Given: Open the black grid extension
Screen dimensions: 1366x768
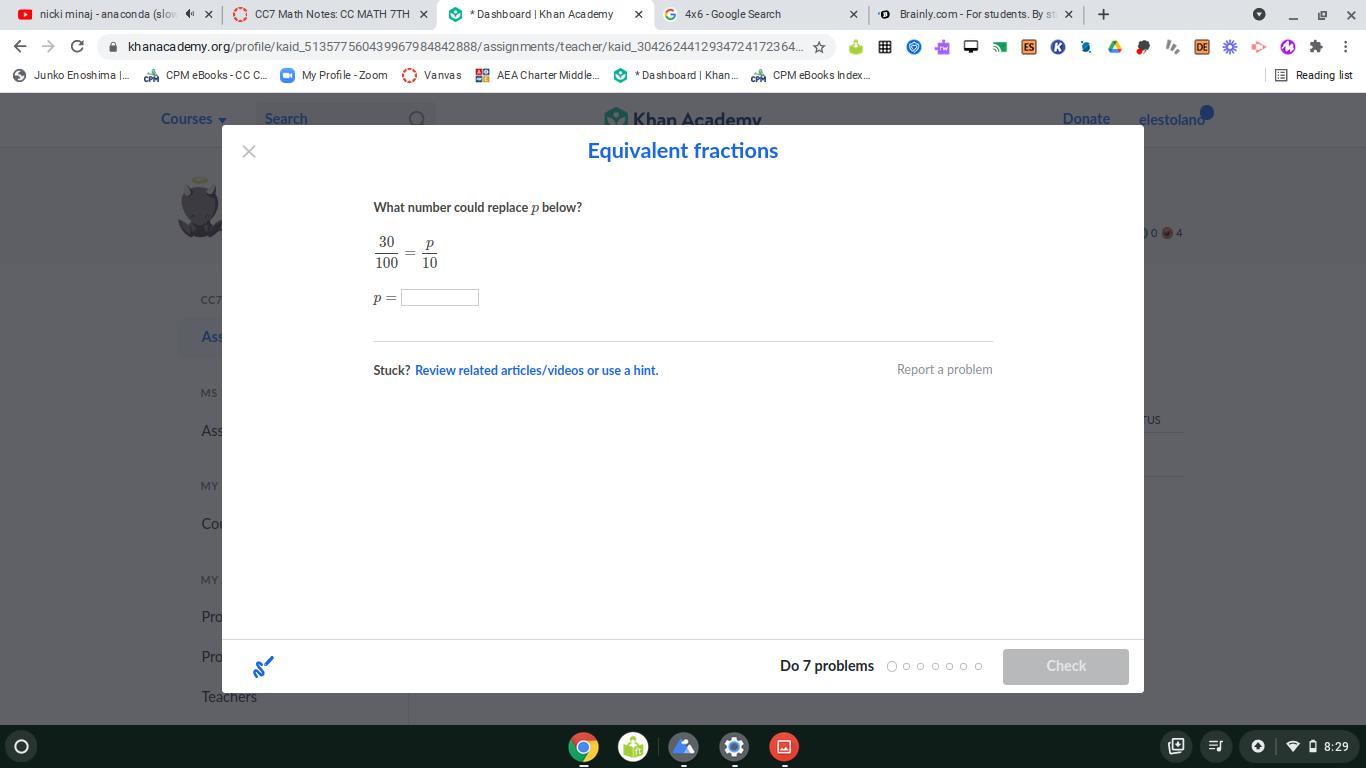Looking at the screenshot, I should tap(884, 47).
